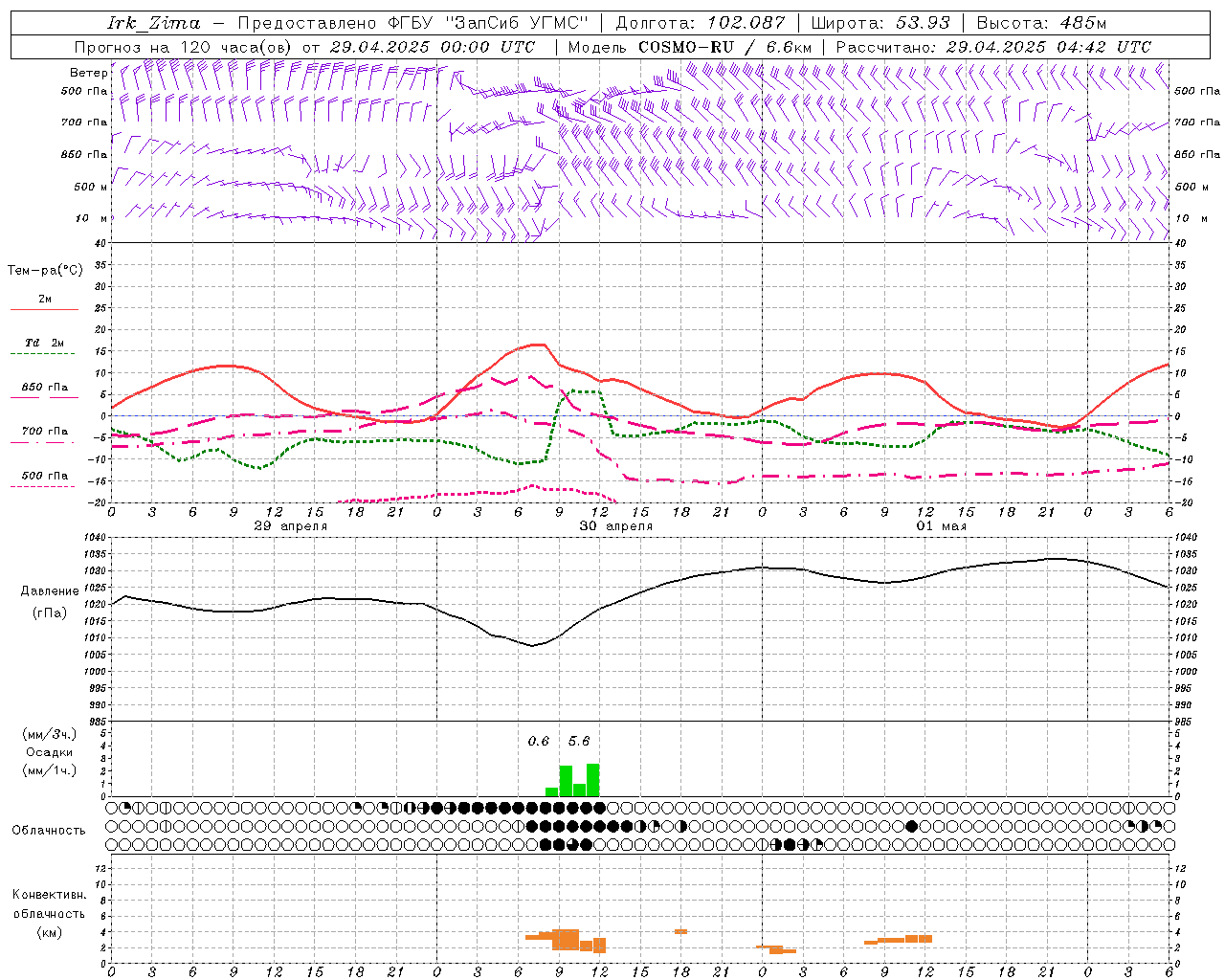Click the Облачность cloud cover label

(49, 831)
